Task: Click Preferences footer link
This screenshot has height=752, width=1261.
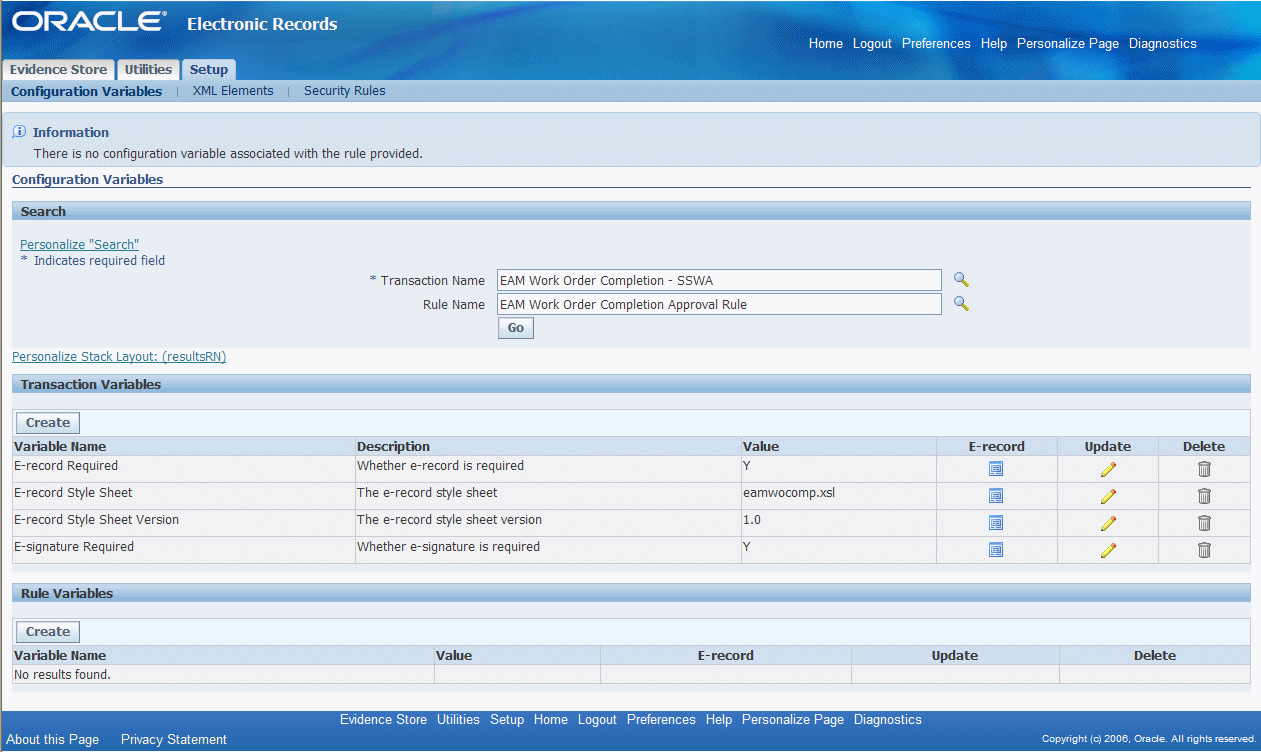Action: (x=661, y=720)
